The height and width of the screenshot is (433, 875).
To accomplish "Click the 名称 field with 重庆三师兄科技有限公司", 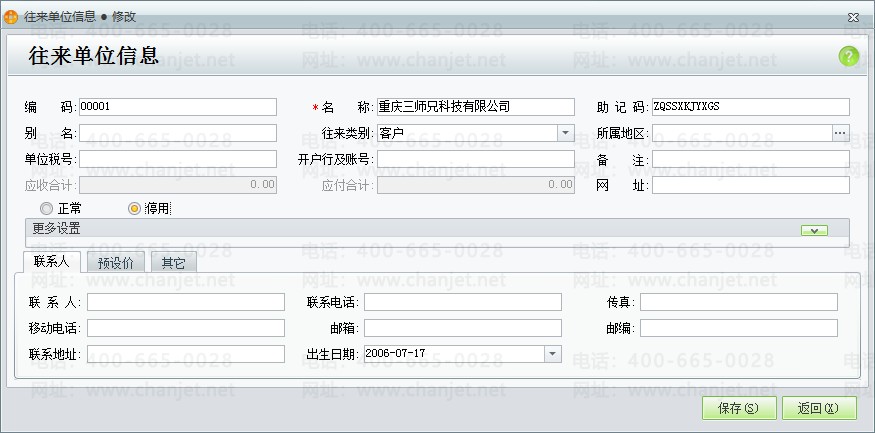I will 475,107.
